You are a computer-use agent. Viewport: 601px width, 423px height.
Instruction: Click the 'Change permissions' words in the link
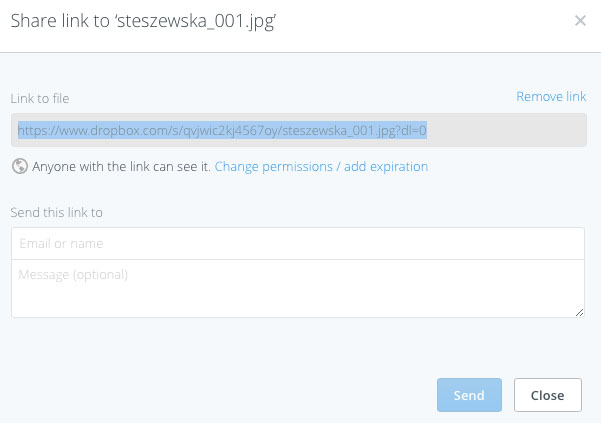click(272, 167)
